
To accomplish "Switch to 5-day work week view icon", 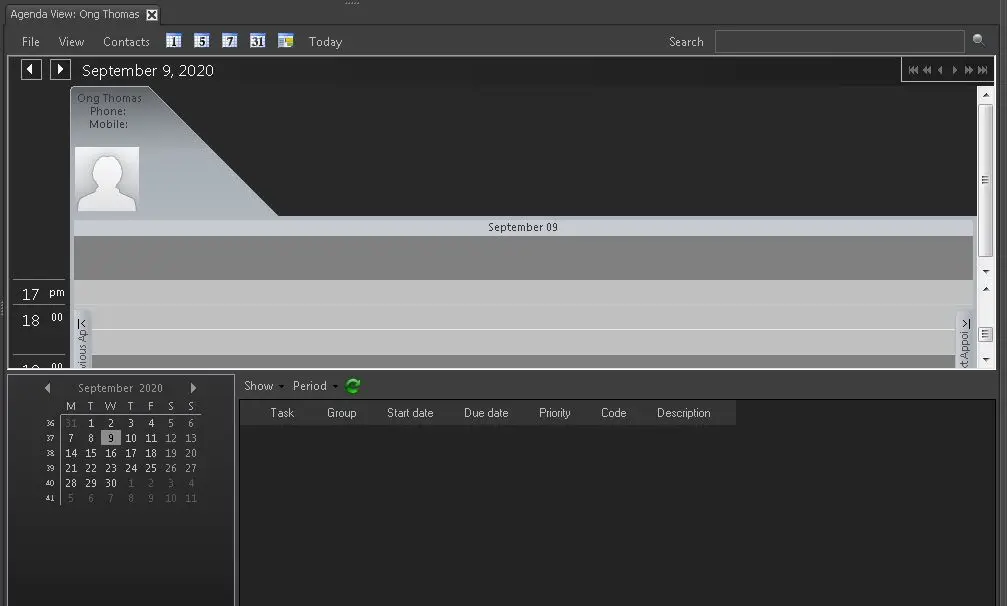I will [201, 41].
